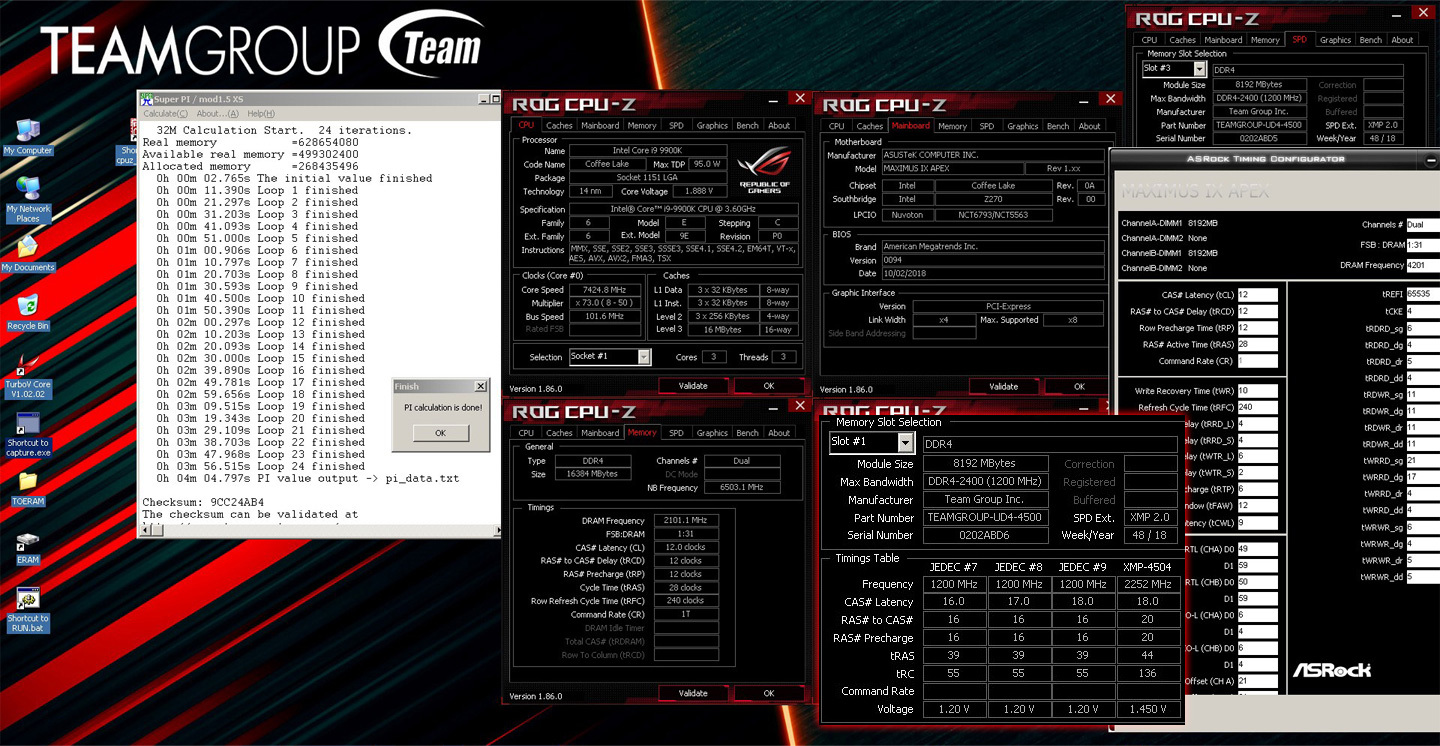Open the Help menu in Super PI
Screen dimensions: 1440x746
[261, 113]
